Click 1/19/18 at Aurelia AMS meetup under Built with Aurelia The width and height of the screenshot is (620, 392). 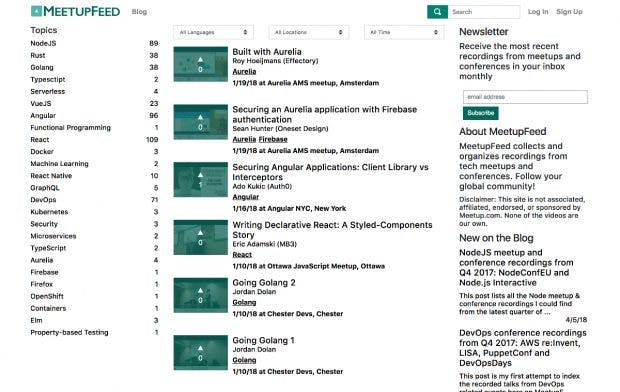coord(306,83)
